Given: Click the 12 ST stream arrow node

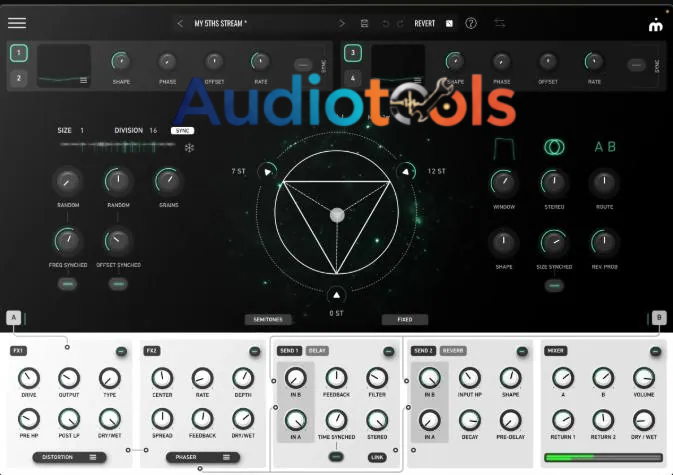Looking at the screenshot, I should pyautogui.click(x=406, y=172).
